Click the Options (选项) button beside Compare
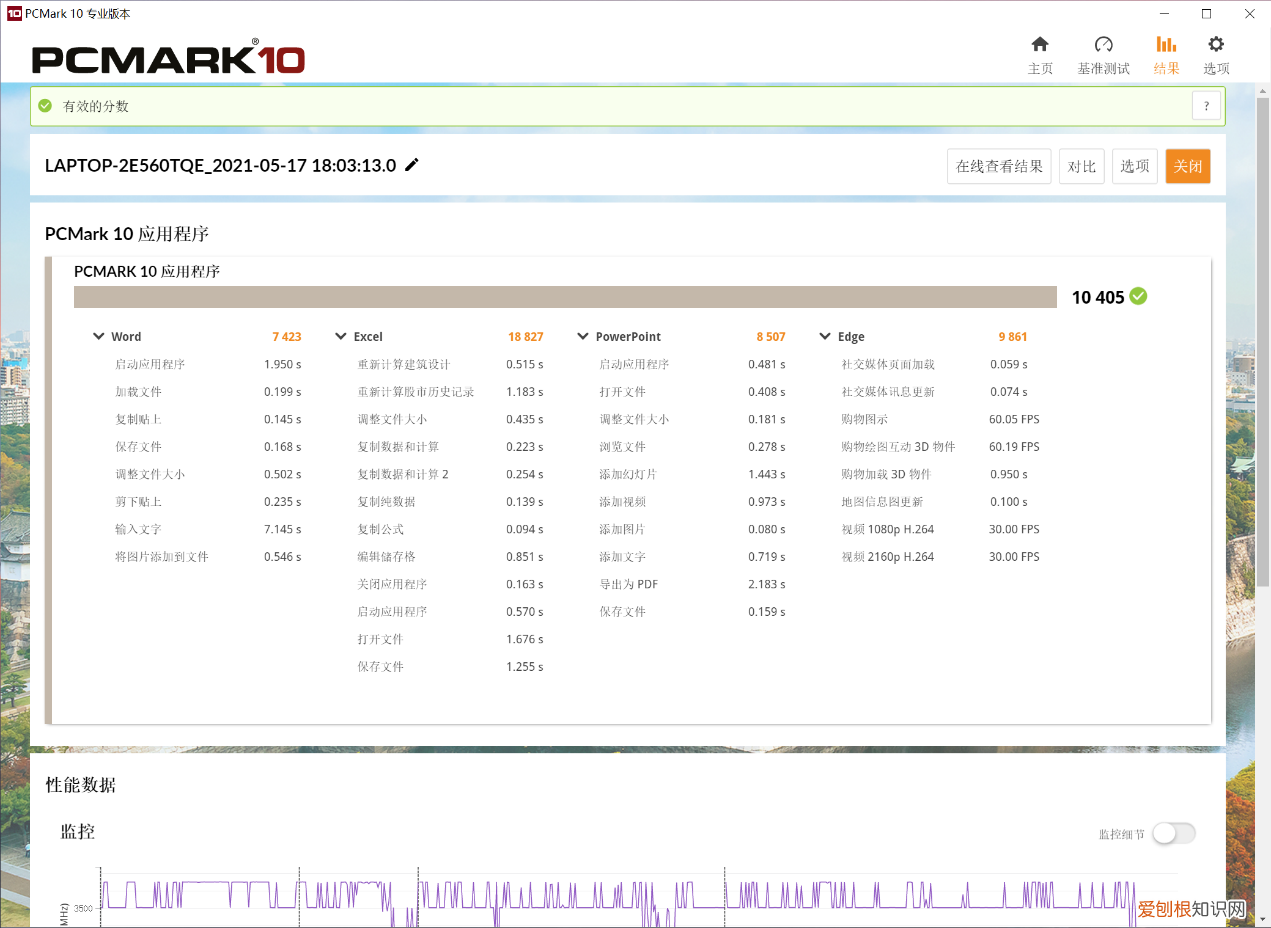 1134,166
